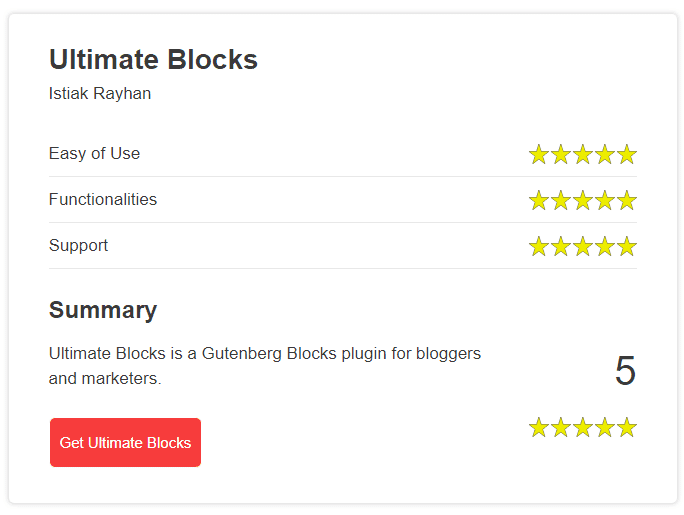Click the Functionalities label
The width and height of the screenshot is (684, 515).
(103, 199)
